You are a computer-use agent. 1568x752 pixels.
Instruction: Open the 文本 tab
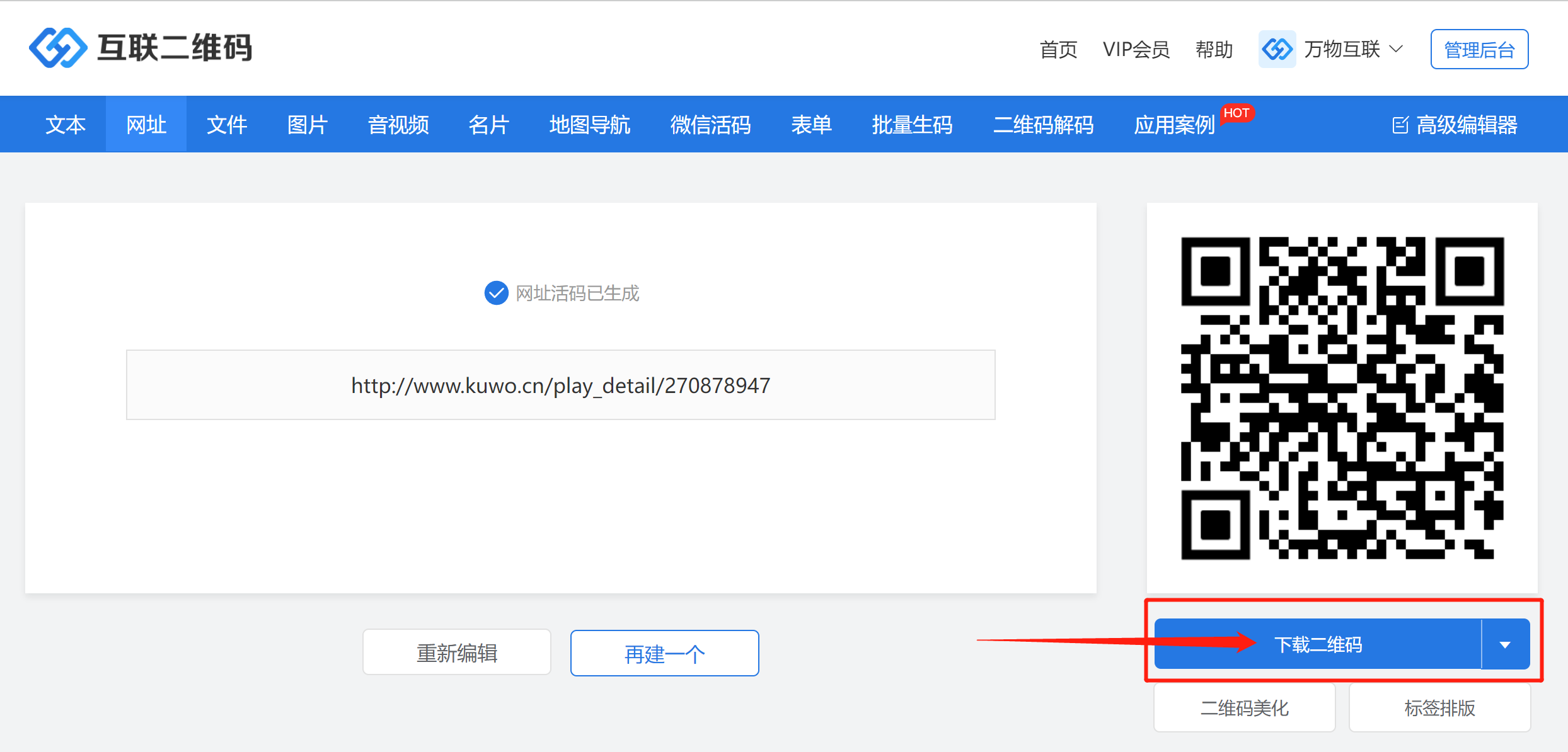(66, 125)
